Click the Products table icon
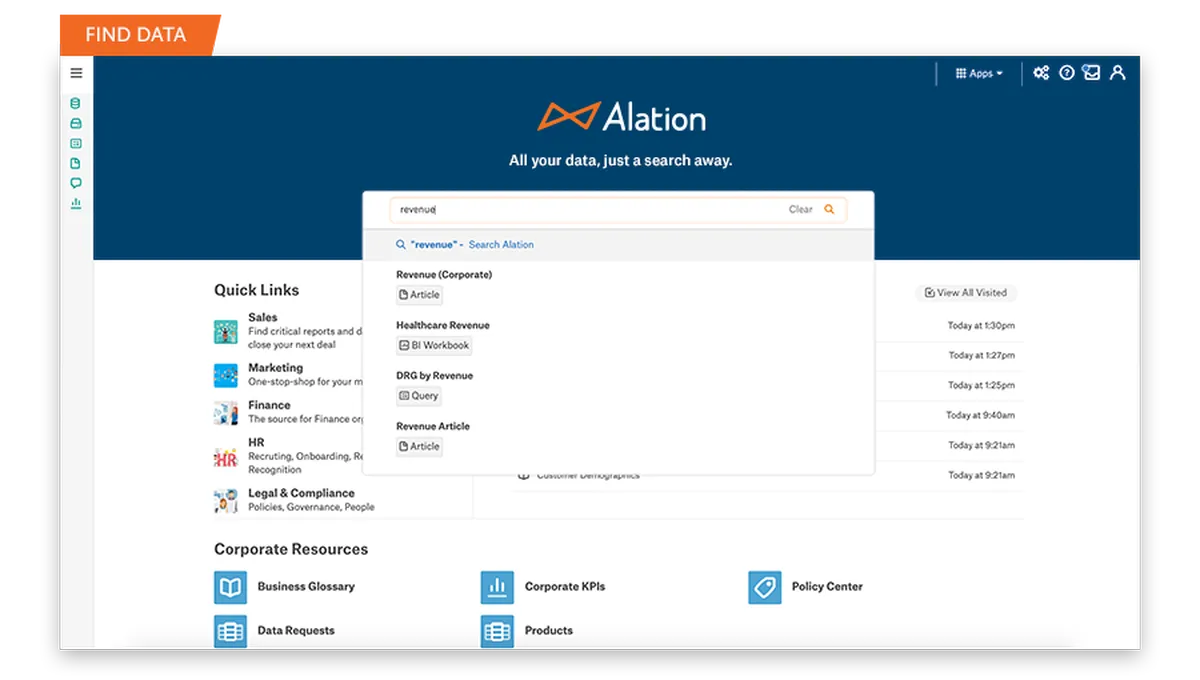Screen dimensions: 1200x680 (x=497, y=631)
